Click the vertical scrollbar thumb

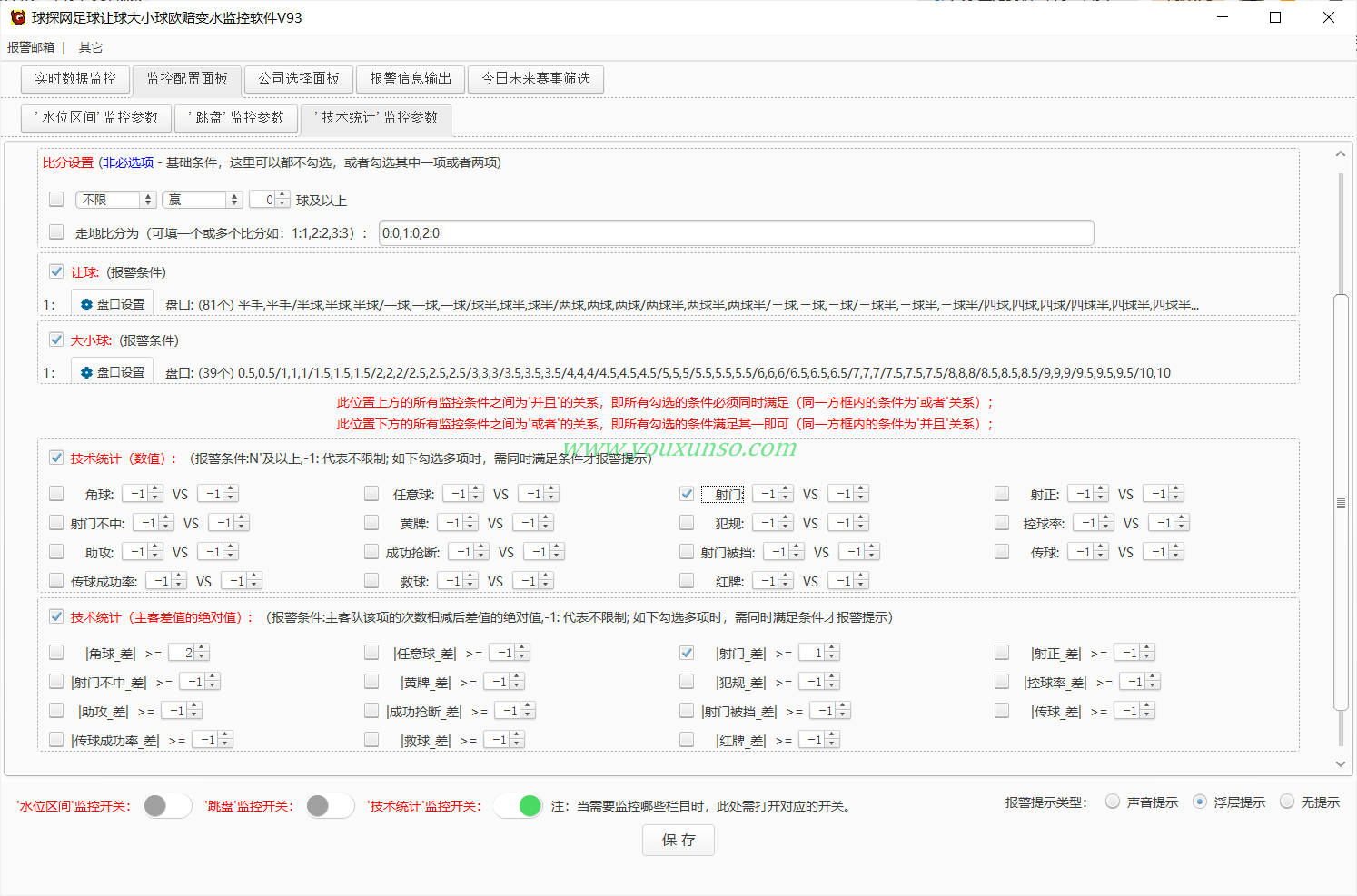(1341, 502)
